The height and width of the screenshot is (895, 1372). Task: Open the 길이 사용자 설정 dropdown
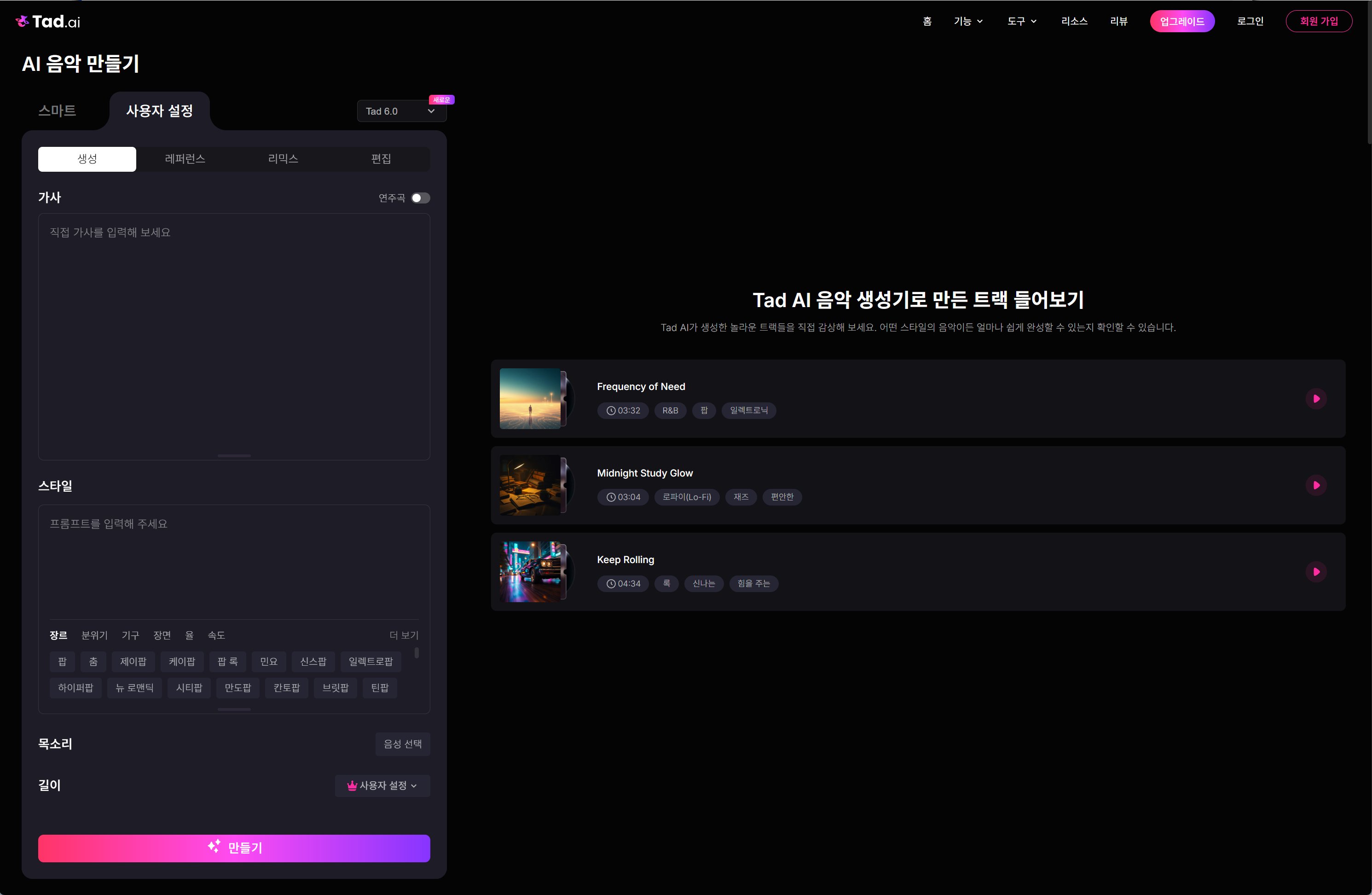[x=382, y=785]
